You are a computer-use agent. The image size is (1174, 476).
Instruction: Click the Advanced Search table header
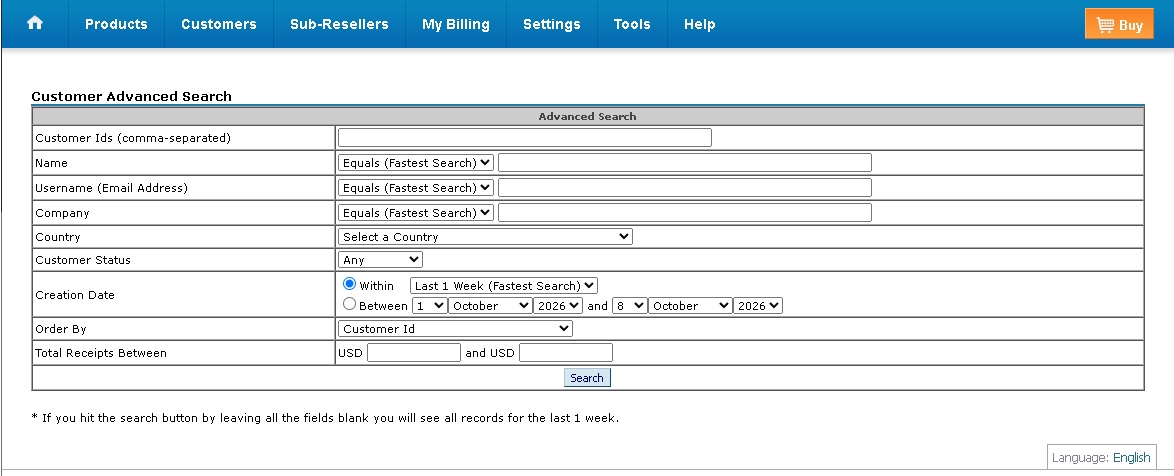[588, 116]
